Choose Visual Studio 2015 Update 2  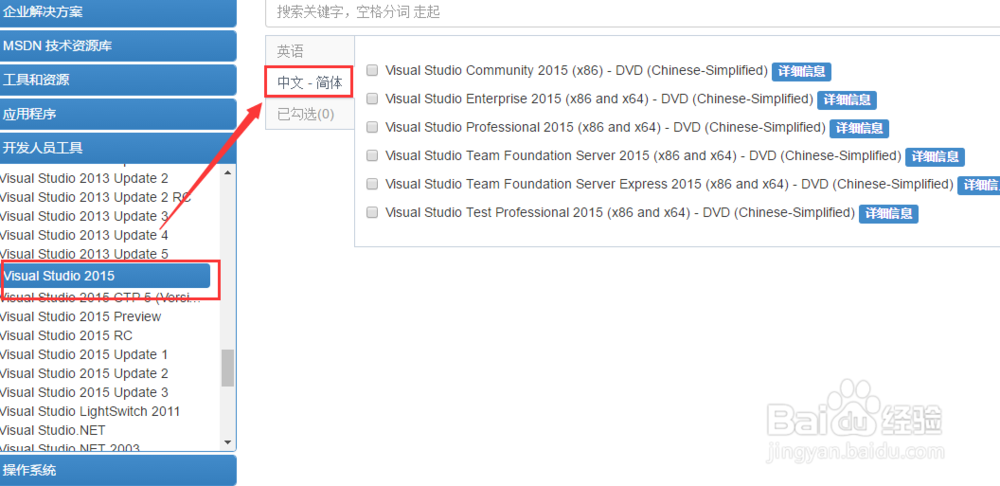pos(84,373)
